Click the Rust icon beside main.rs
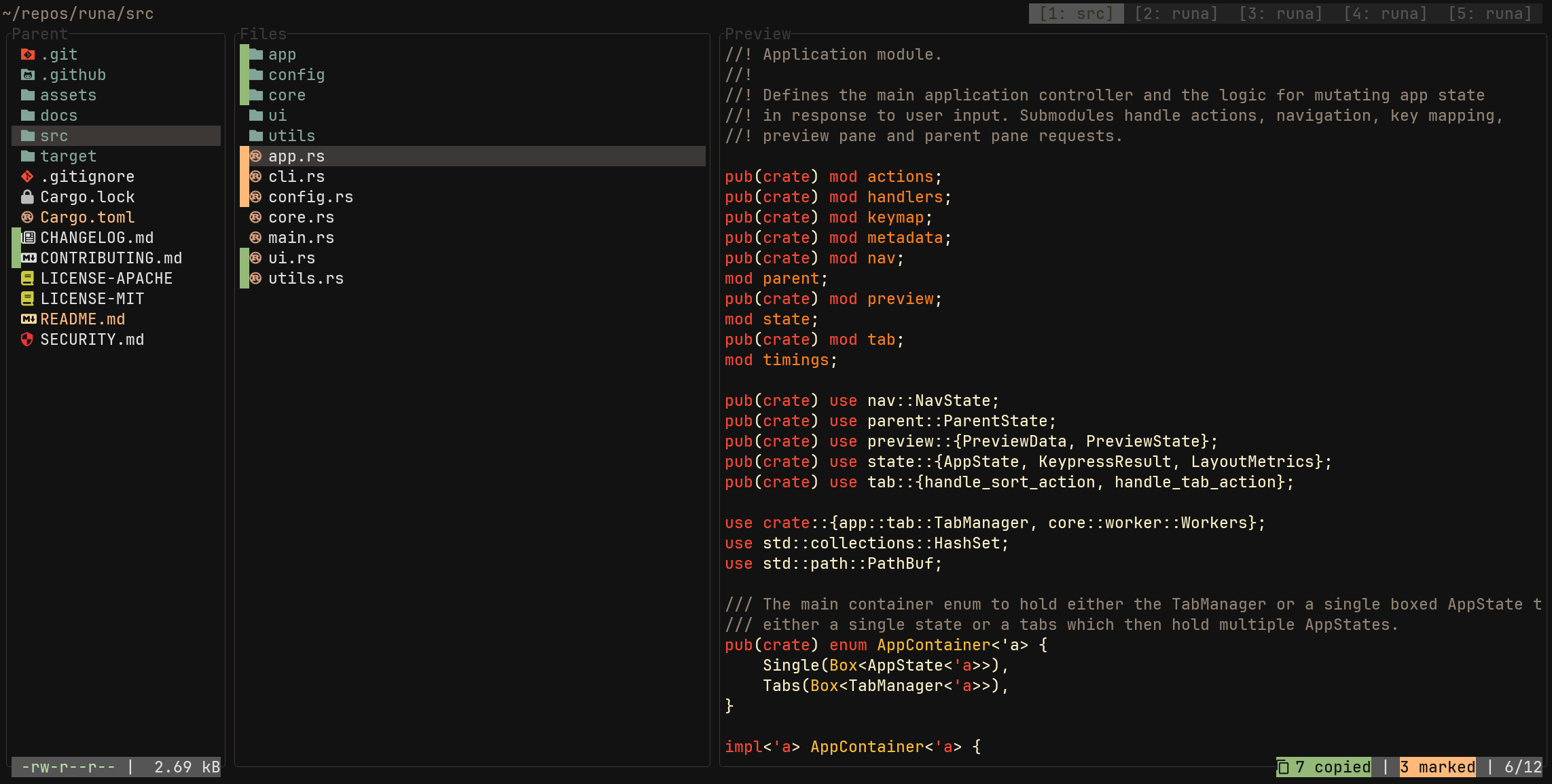This screenshot has height=784, width=1552. click(256, 238)
